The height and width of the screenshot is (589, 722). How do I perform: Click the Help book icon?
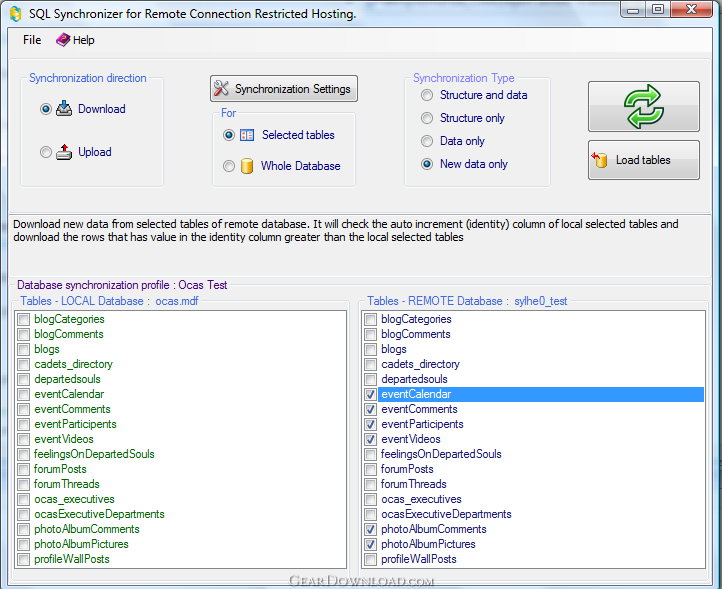click(x=63, y=40)
